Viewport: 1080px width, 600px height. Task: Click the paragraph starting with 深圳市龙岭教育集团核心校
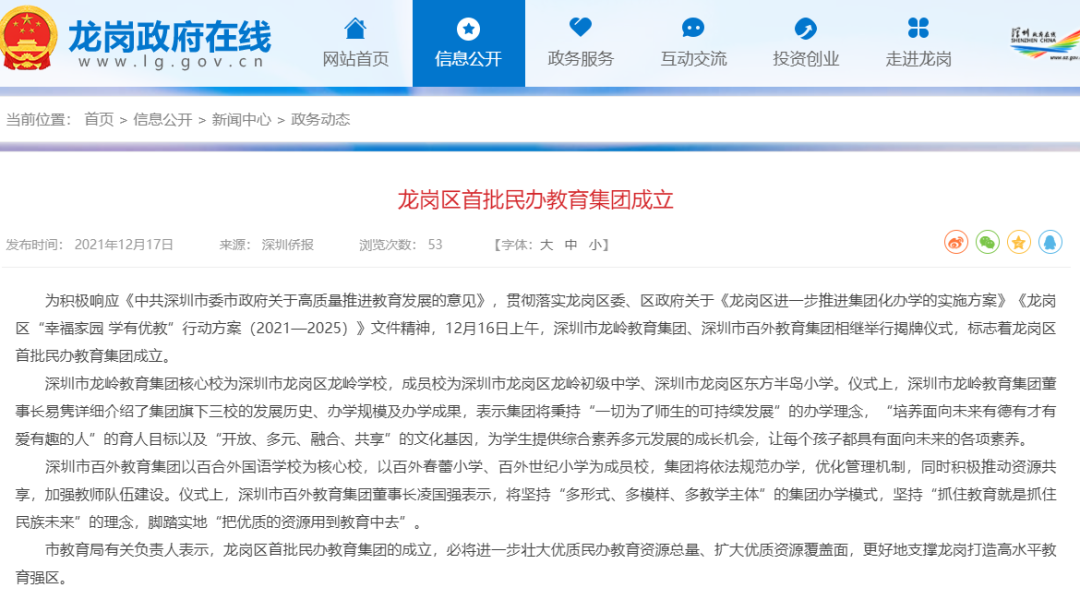pos(536,411)
